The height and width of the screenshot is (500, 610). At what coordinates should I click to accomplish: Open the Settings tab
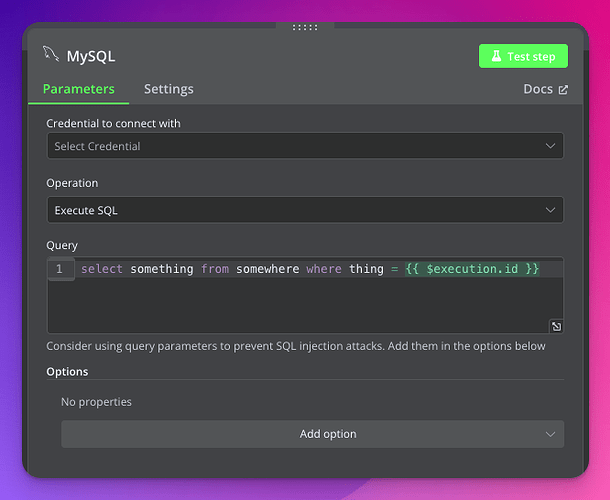coord(169,89)
